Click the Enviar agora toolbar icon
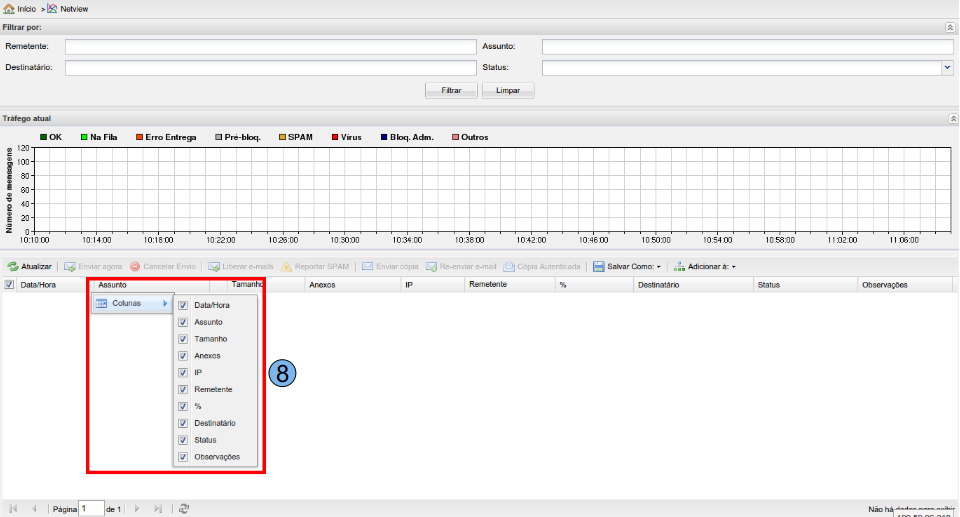This screenshot has width=960, height=517. click(69, 267)
